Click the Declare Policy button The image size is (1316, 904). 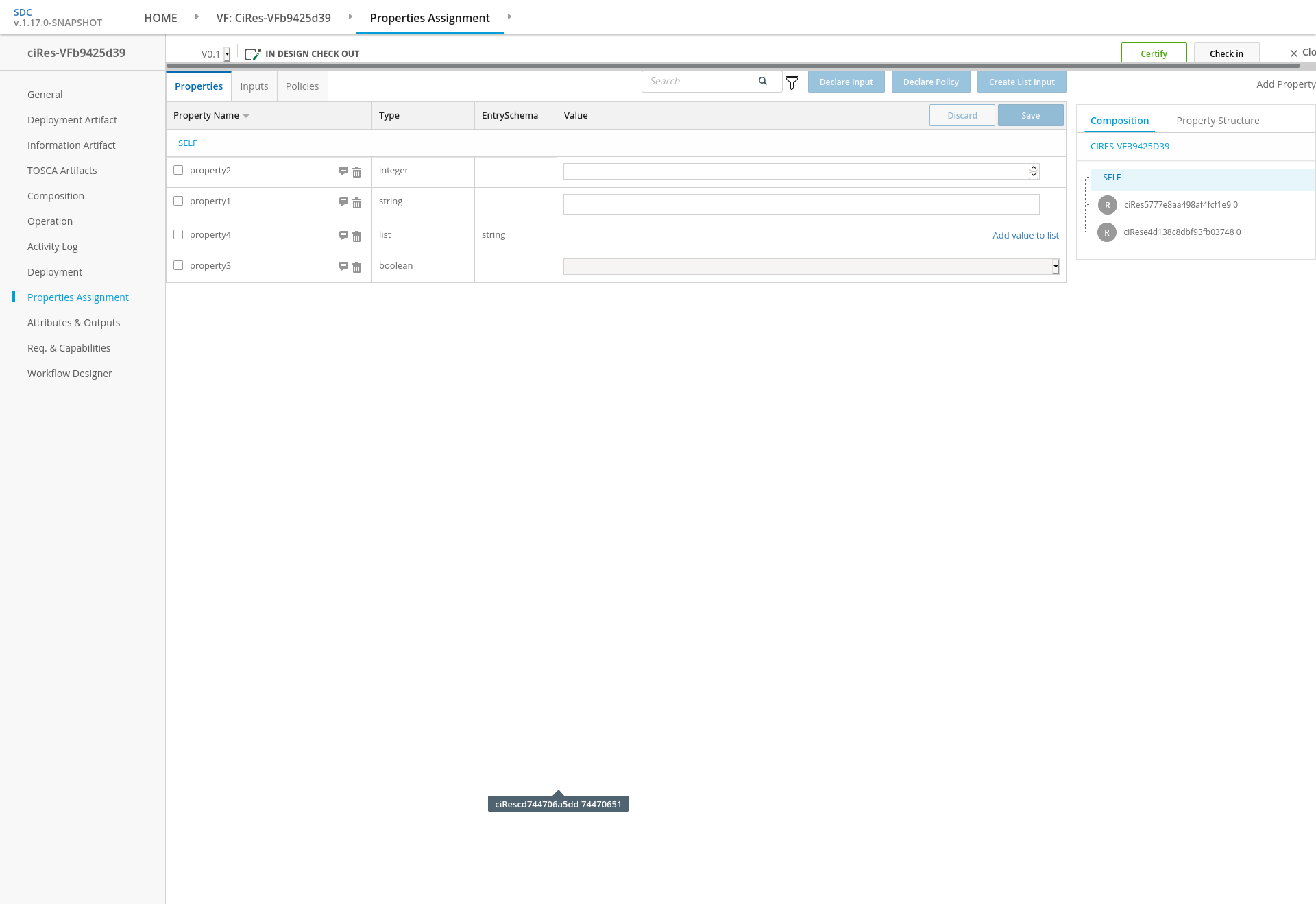[931, 82]
